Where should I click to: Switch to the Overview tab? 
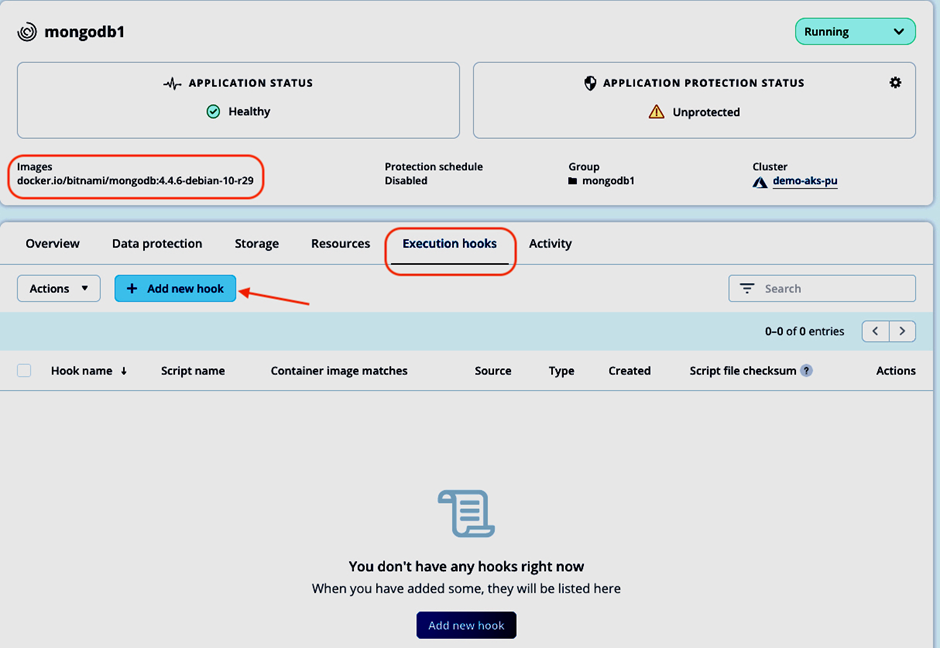pos(53,243)
